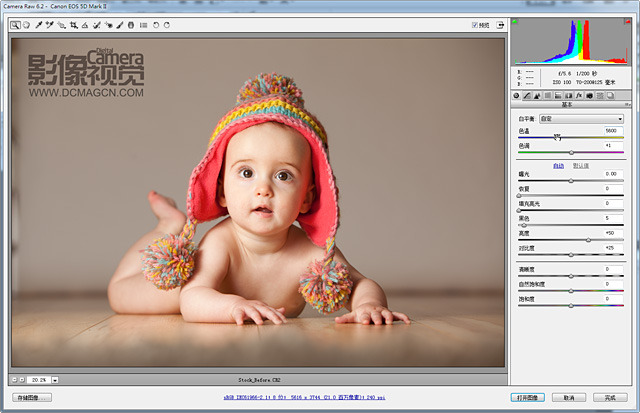Click the Blacks value field showing 5

613,218
